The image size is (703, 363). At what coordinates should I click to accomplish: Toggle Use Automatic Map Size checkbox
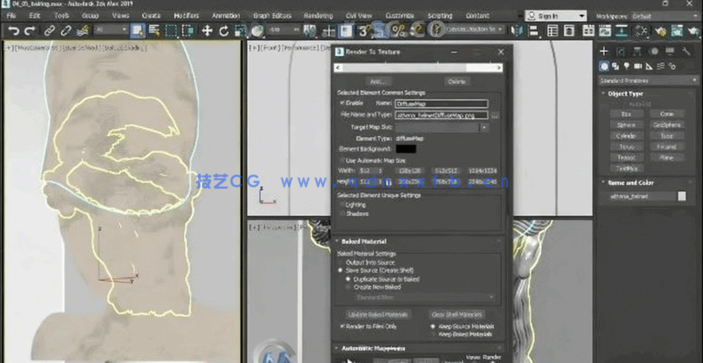coord(343,160)
